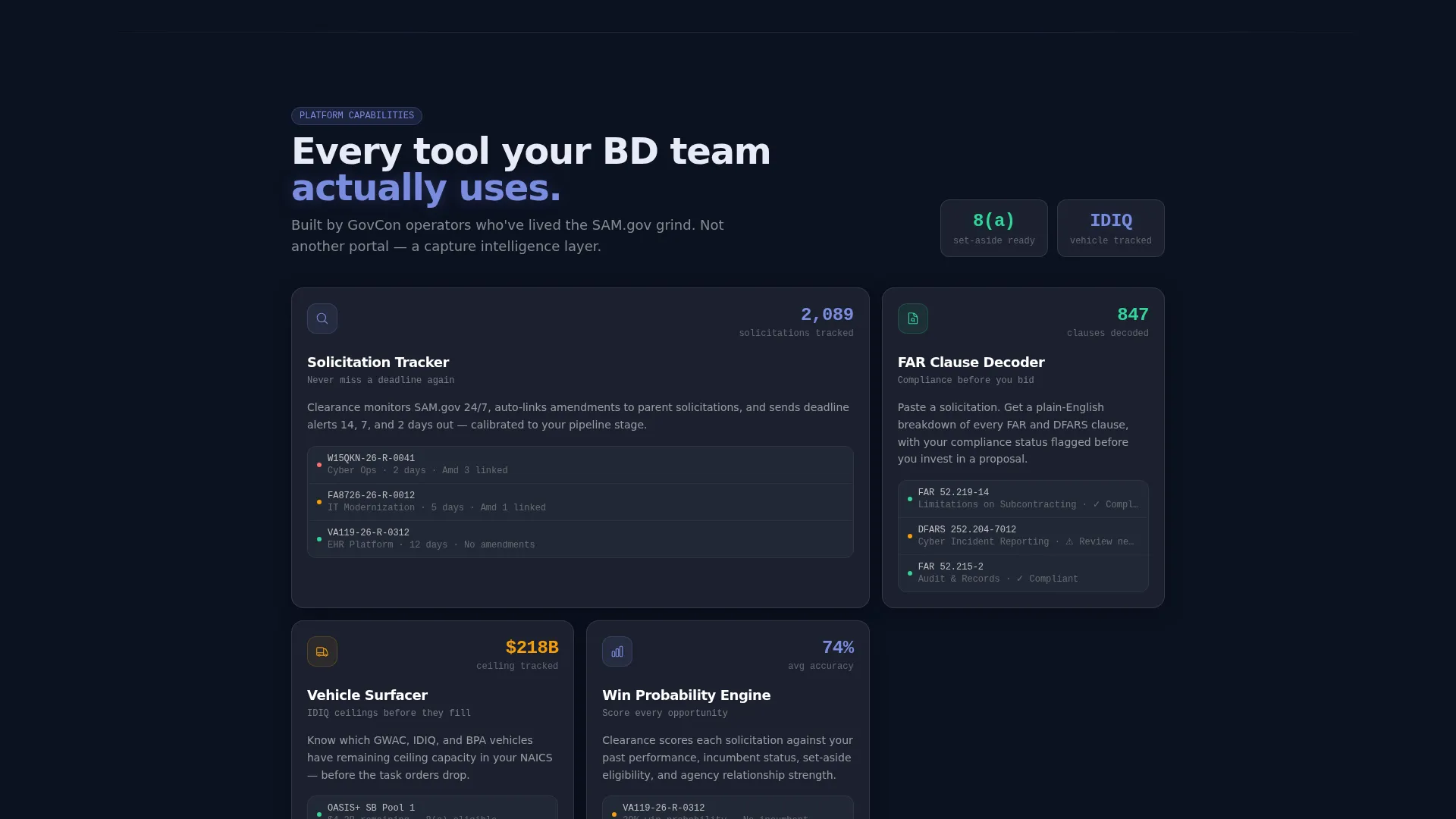The height and width of the screenshot is (819, 1456).
Task: Select clause row DFARS 252.204-7012
Action: point(1023,536)
